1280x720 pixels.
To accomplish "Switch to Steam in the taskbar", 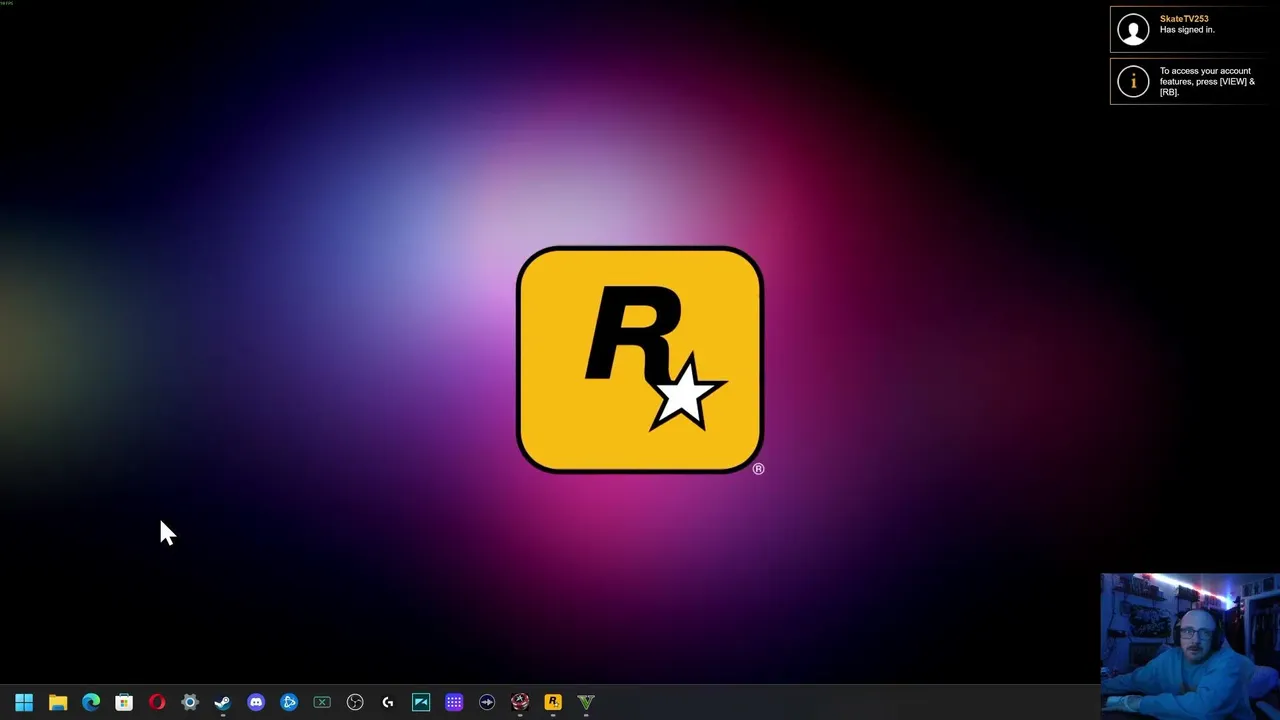I will [222, 702].
